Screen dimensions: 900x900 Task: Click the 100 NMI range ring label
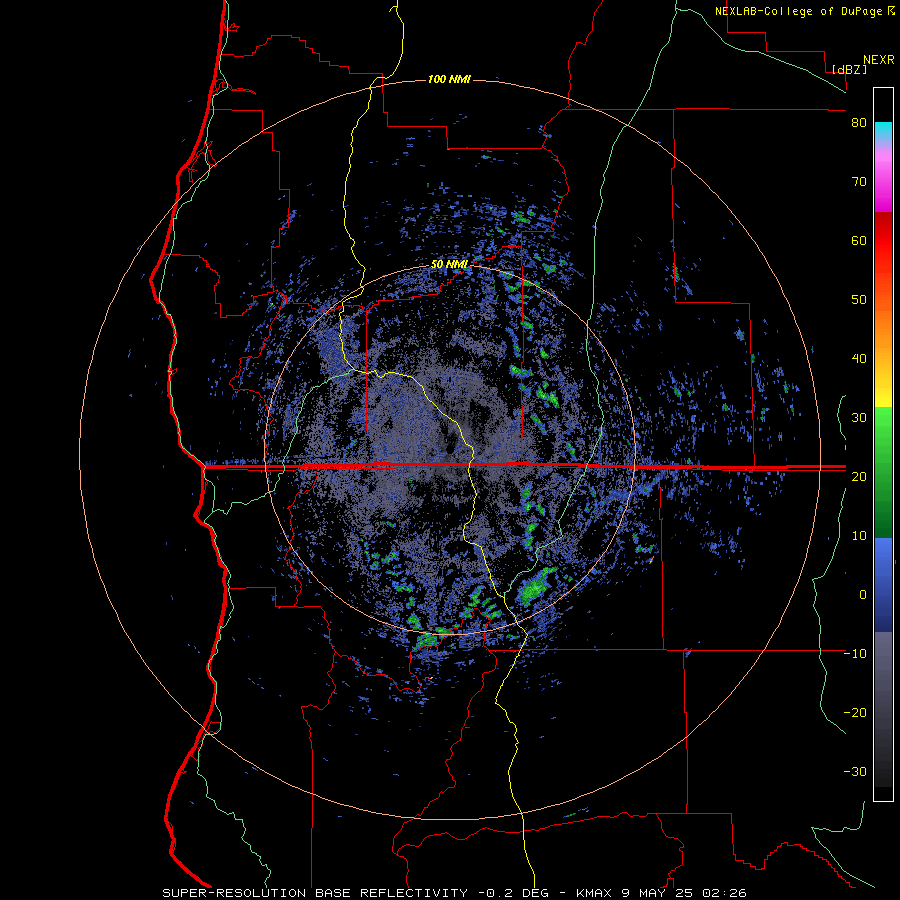coord(449,79)
